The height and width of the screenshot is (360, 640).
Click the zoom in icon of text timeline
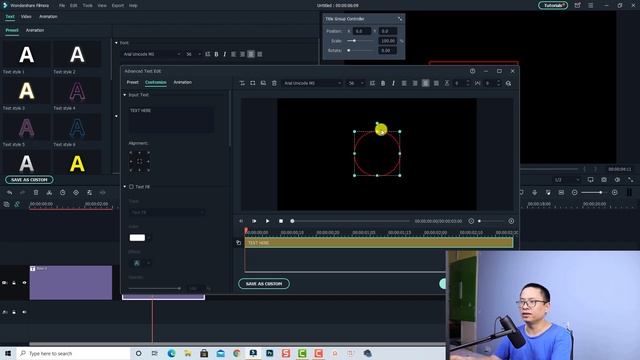point(511,221)
